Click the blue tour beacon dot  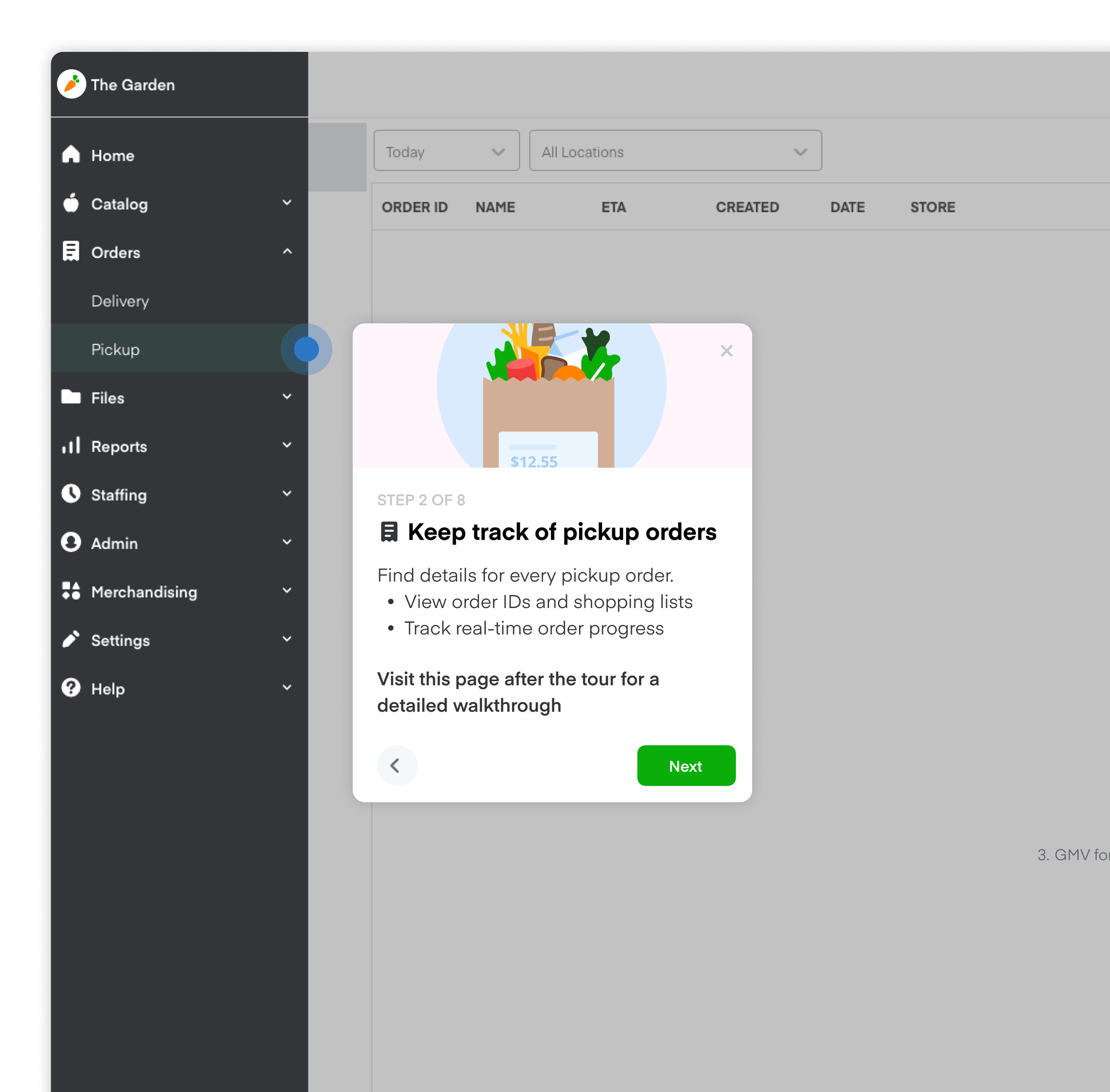coord(306,349)
